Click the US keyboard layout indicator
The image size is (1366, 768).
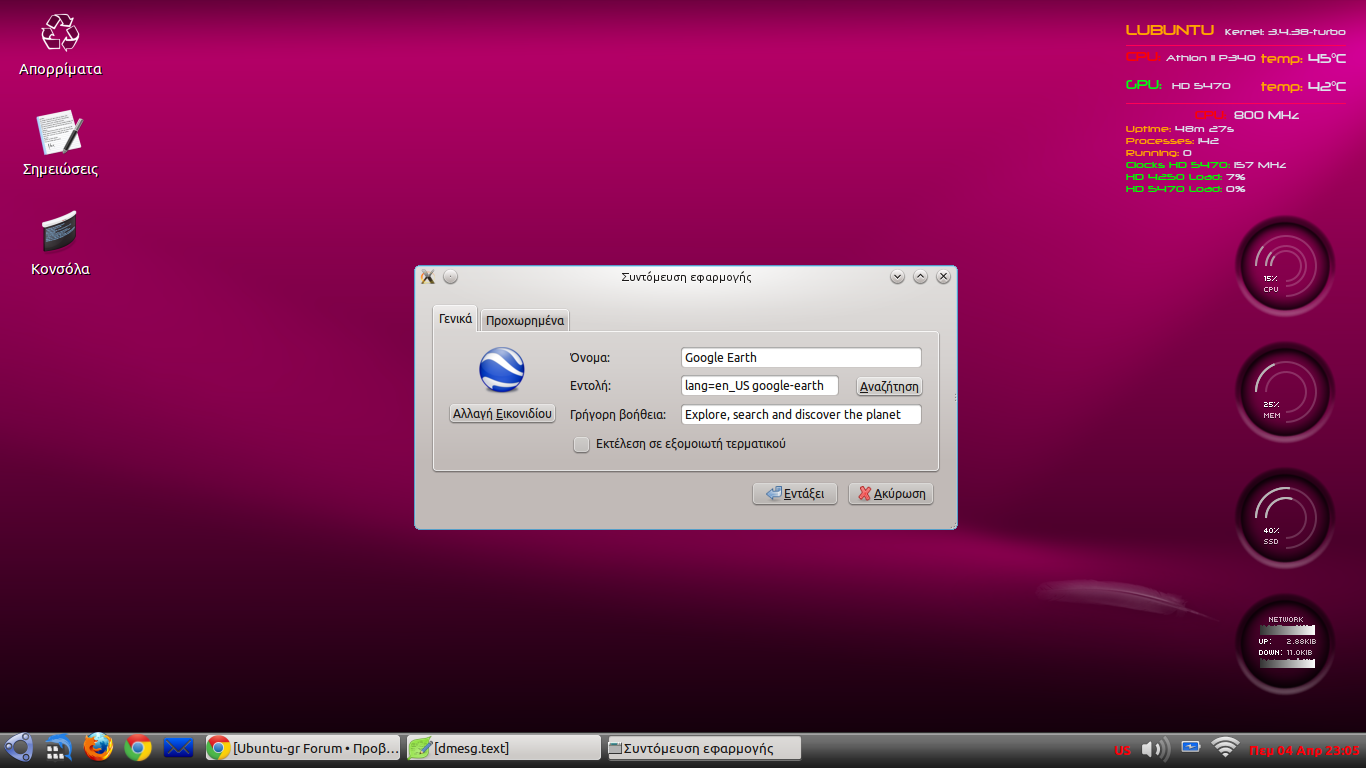pyautogui.click(x=1123, y=750)
